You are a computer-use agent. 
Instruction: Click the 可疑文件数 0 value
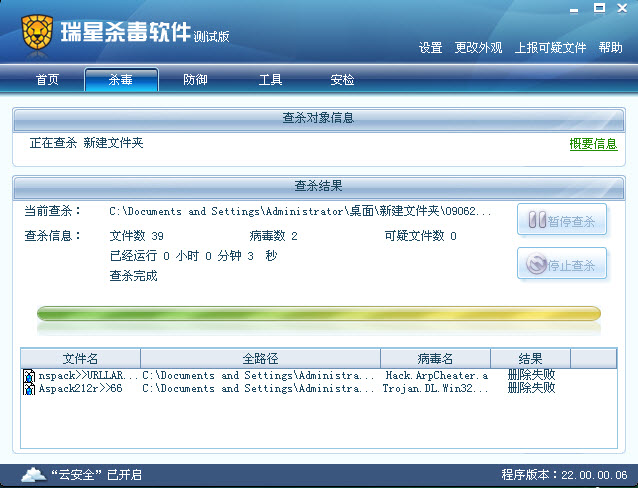421,236
